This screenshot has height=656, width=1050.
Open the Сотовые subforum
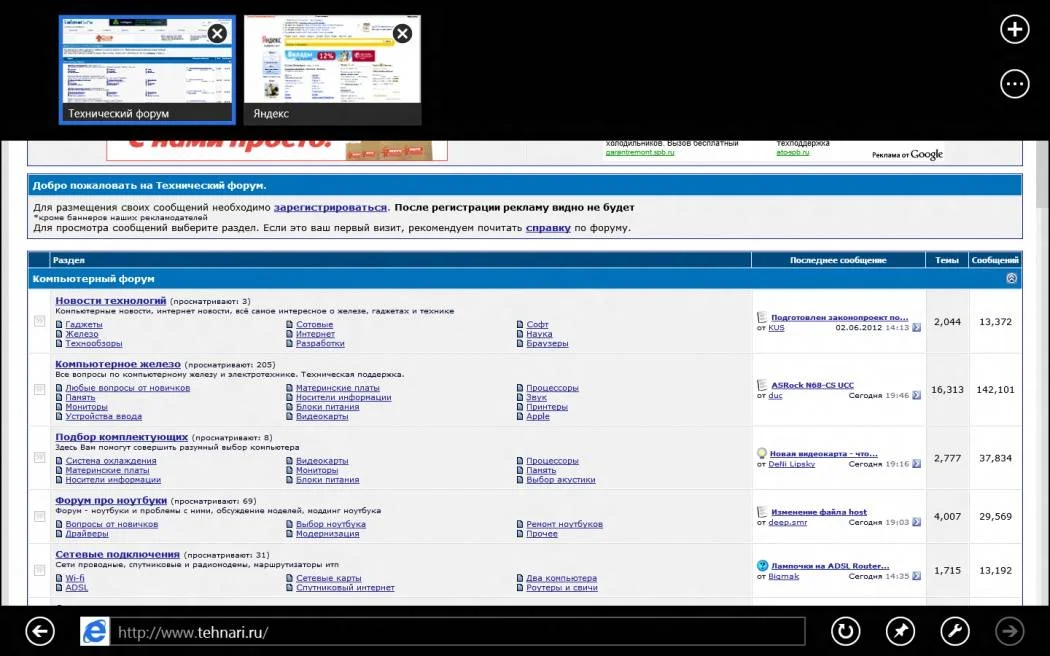pos(315,325)
